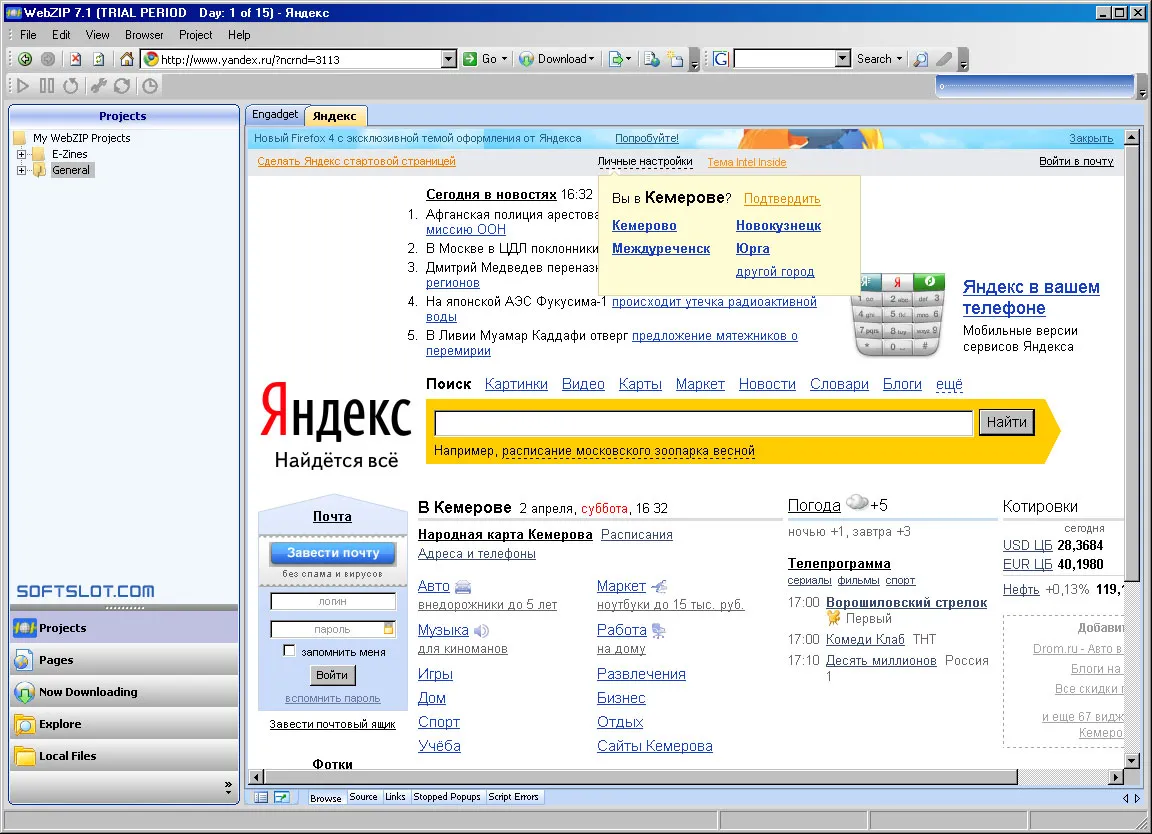Tick the 'запомнить меня' checkbox
1152x834 pixels.
click(x=289, y=651)
